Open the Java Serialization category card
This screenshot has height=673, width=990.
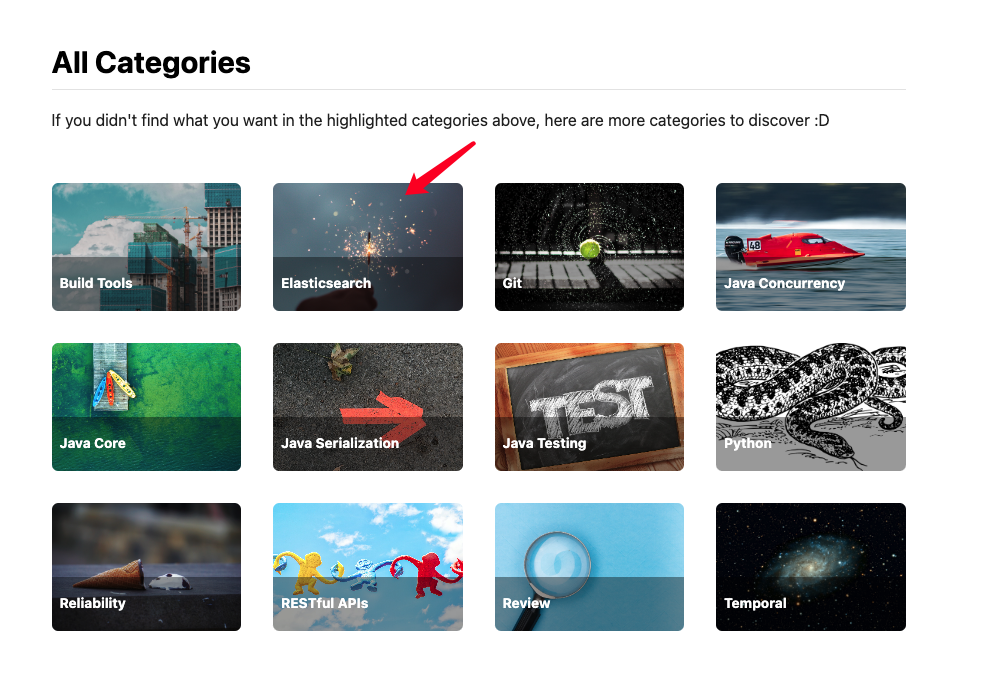(367, 407)
